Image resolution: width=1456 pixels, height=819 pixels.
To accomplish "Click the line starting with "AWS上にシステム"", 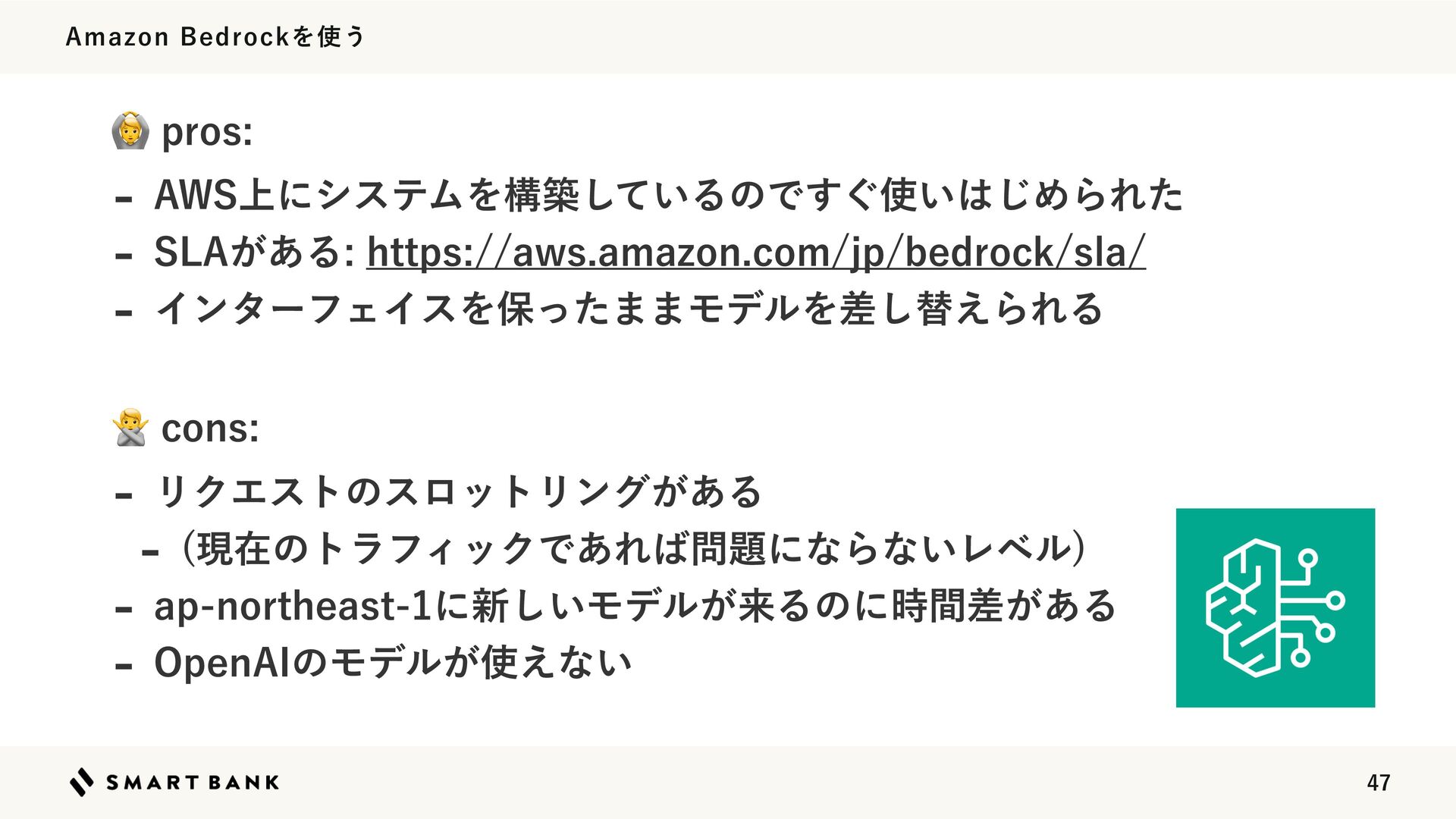I will point(667,195).
